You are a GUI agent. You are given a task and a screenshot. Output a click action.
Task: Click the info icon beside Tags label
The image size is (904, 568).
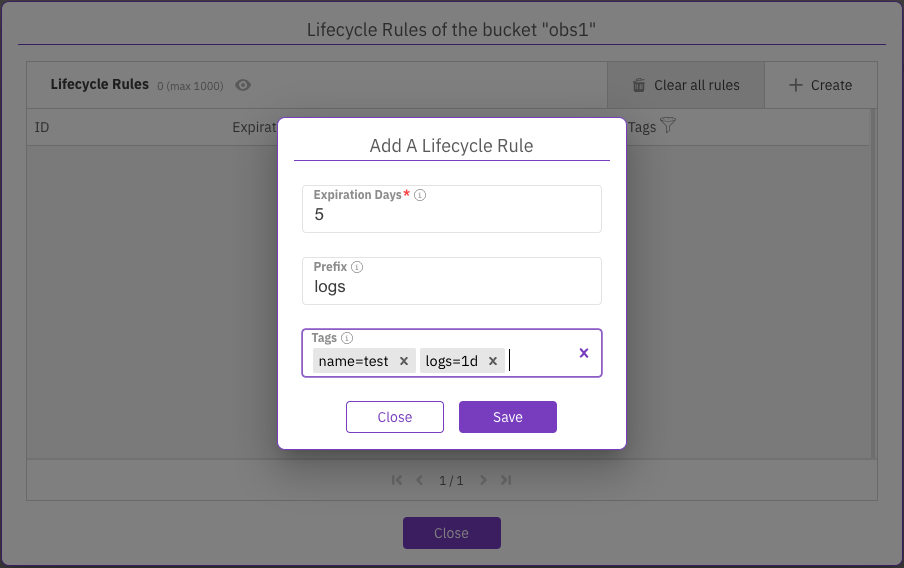[347, 339]
